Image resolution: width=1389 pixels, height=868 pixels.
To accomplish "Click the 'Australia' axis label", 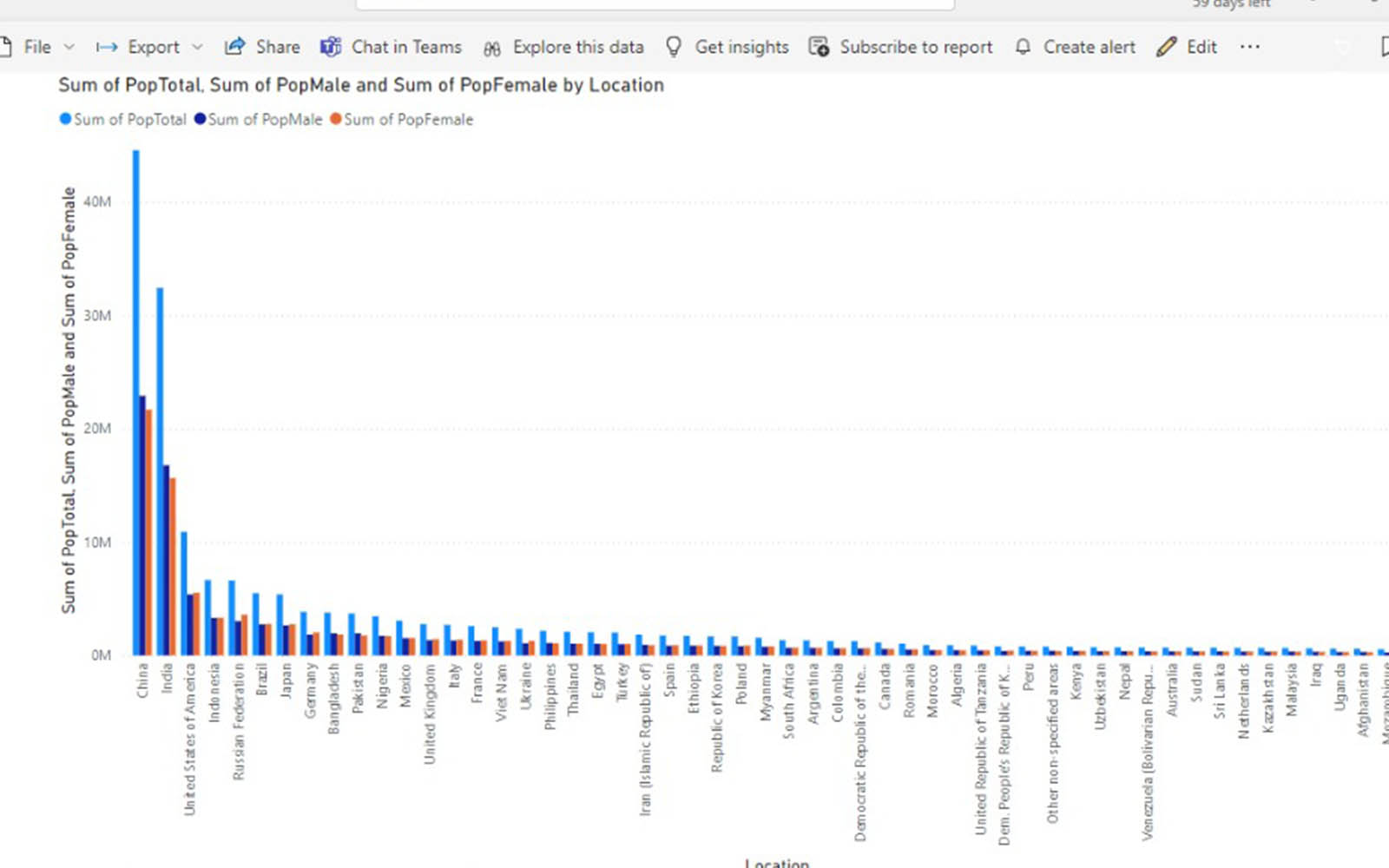I will pos(1172,690).
